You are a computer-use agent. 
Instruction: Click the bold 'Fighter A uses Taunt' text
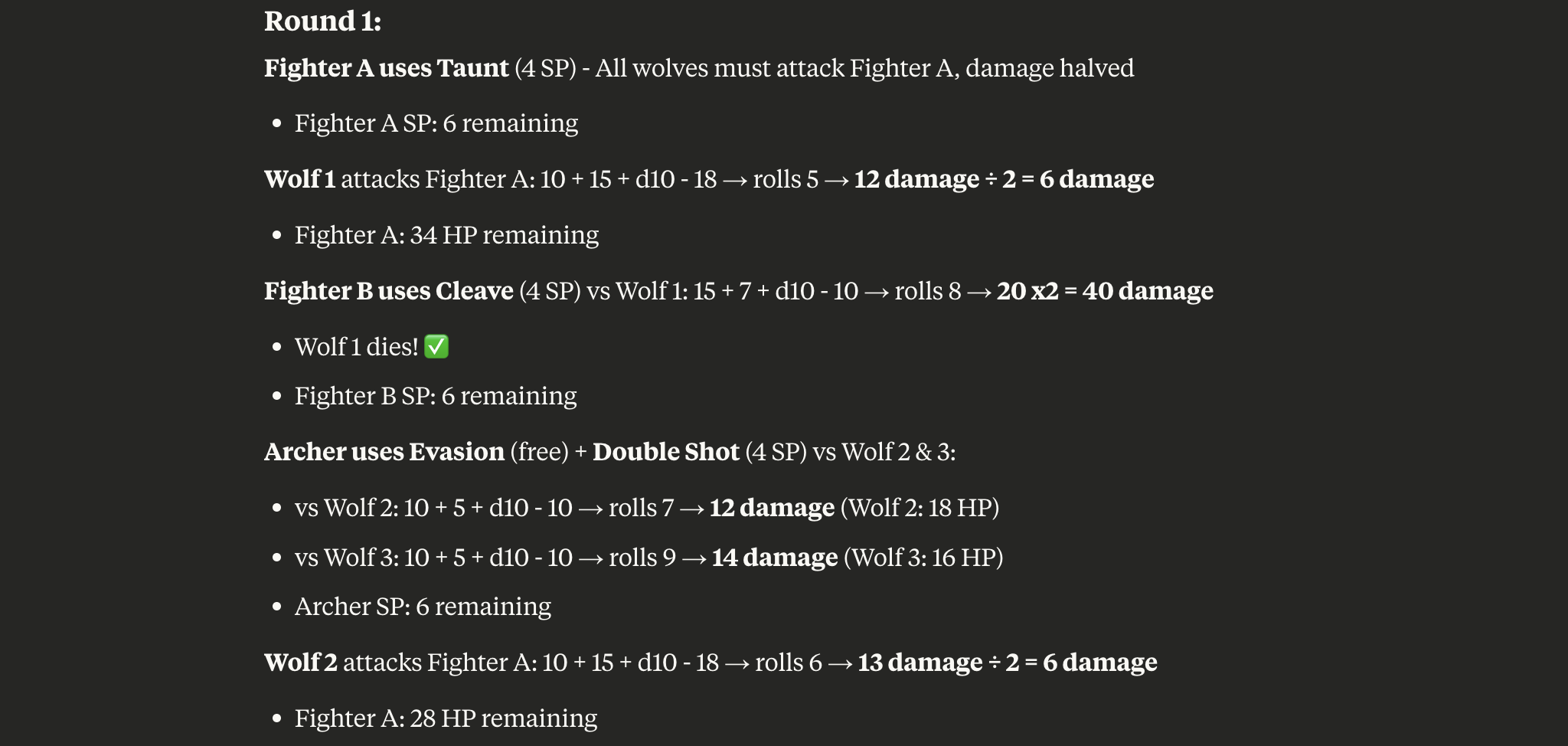pyautogui.click(x=386, y=68)
